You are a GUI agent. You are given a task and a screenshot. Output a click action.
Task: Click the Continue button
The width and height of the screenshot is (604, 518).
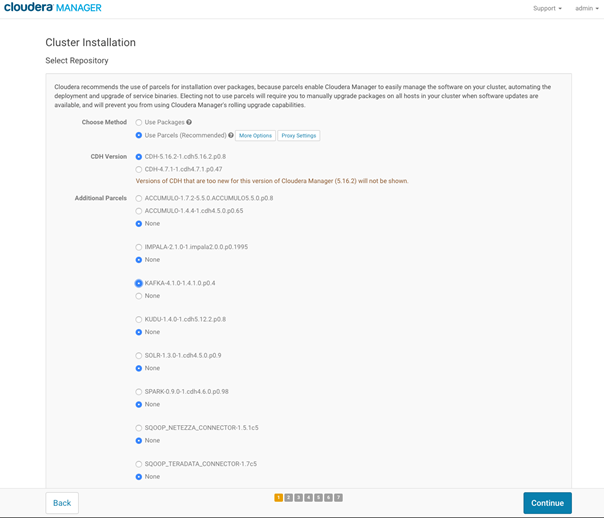coord(547,503)
